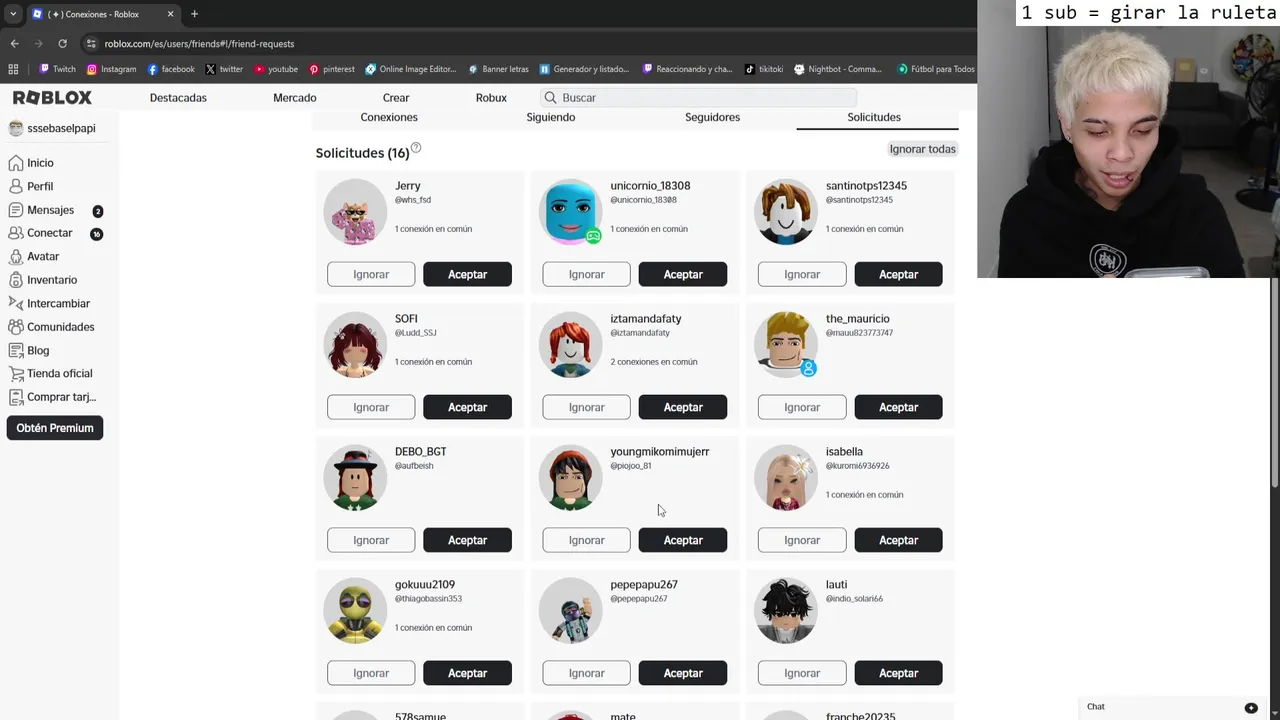The image size is (1280, 720).
Task: Open pinterest bookmark
Action: (332, 69)
